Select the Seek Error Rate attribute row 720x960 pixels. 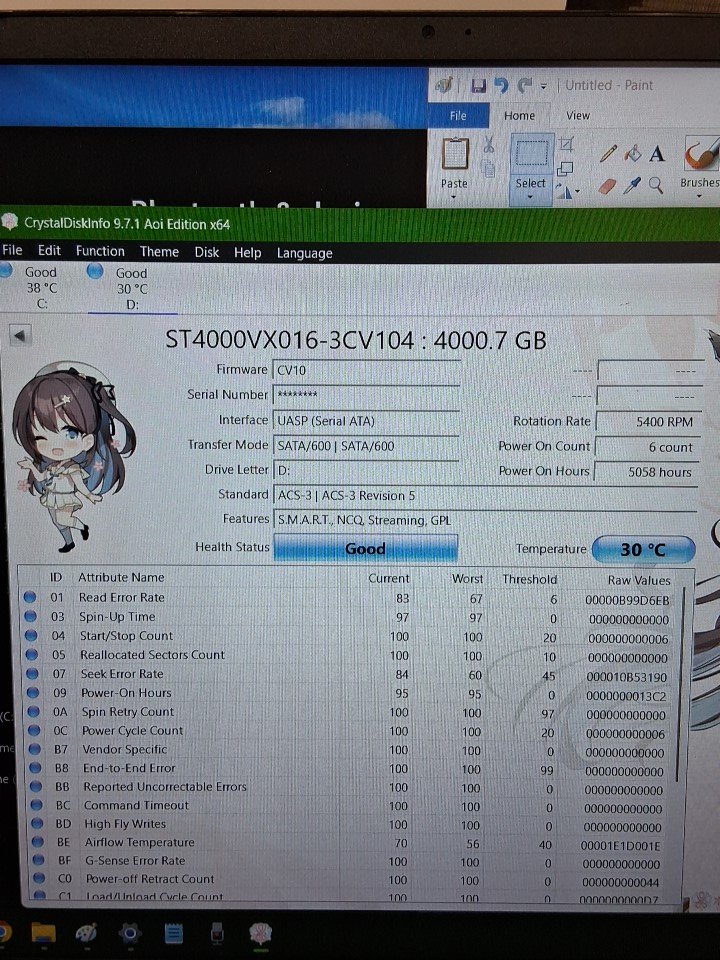coord(350,675)
